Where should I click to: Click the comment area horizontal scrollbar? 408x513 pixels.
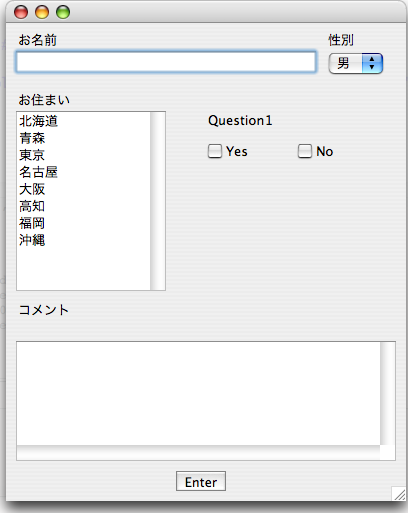[198, 453]
